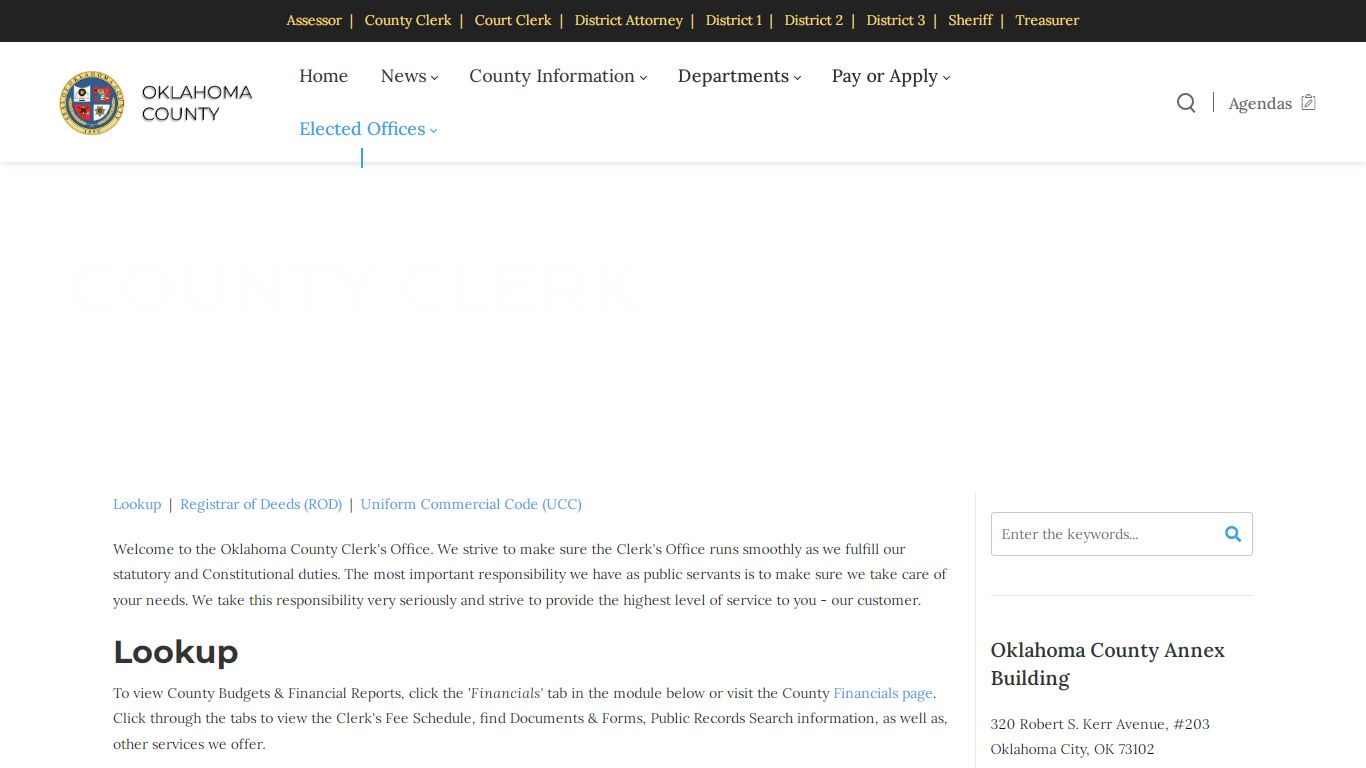The height and width of the screenshot is (768, 1366).
Task: Click the Oklahoma County seal logo
Action: (x=92, y=103)
